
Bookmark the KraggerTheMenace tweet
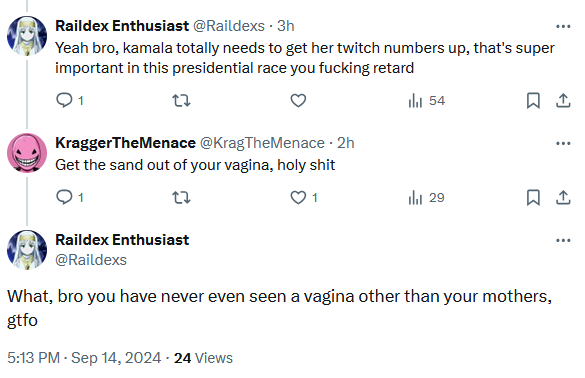[533, 197]
